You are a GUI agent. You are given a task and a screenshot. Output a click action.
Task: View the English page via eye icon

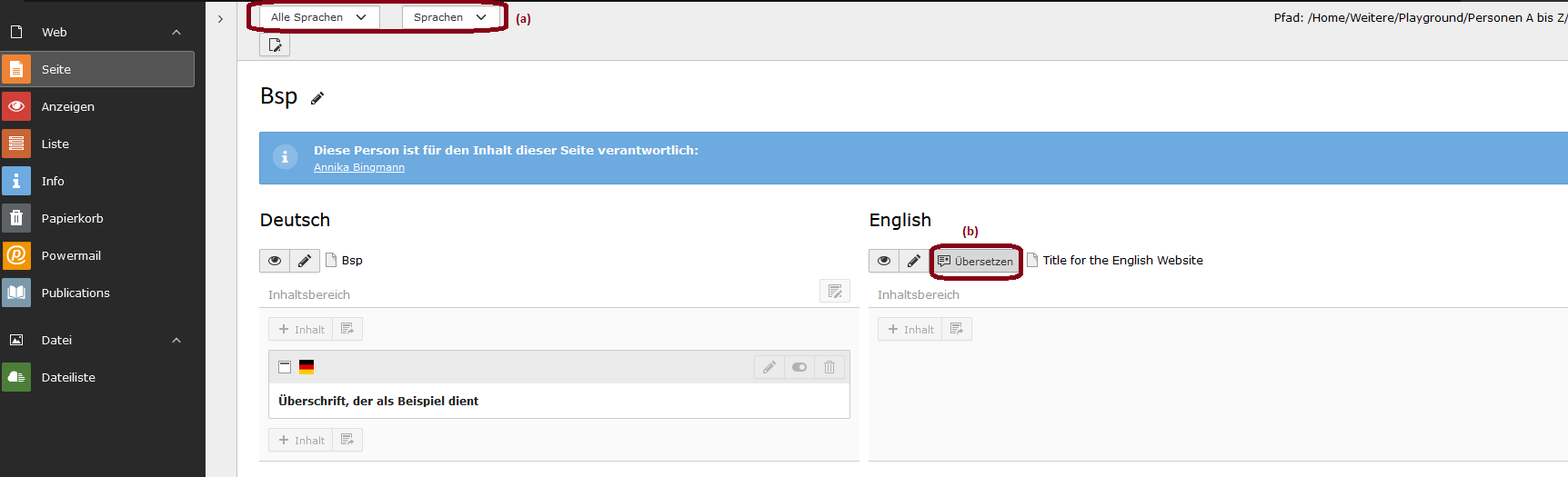coord(884,261)
